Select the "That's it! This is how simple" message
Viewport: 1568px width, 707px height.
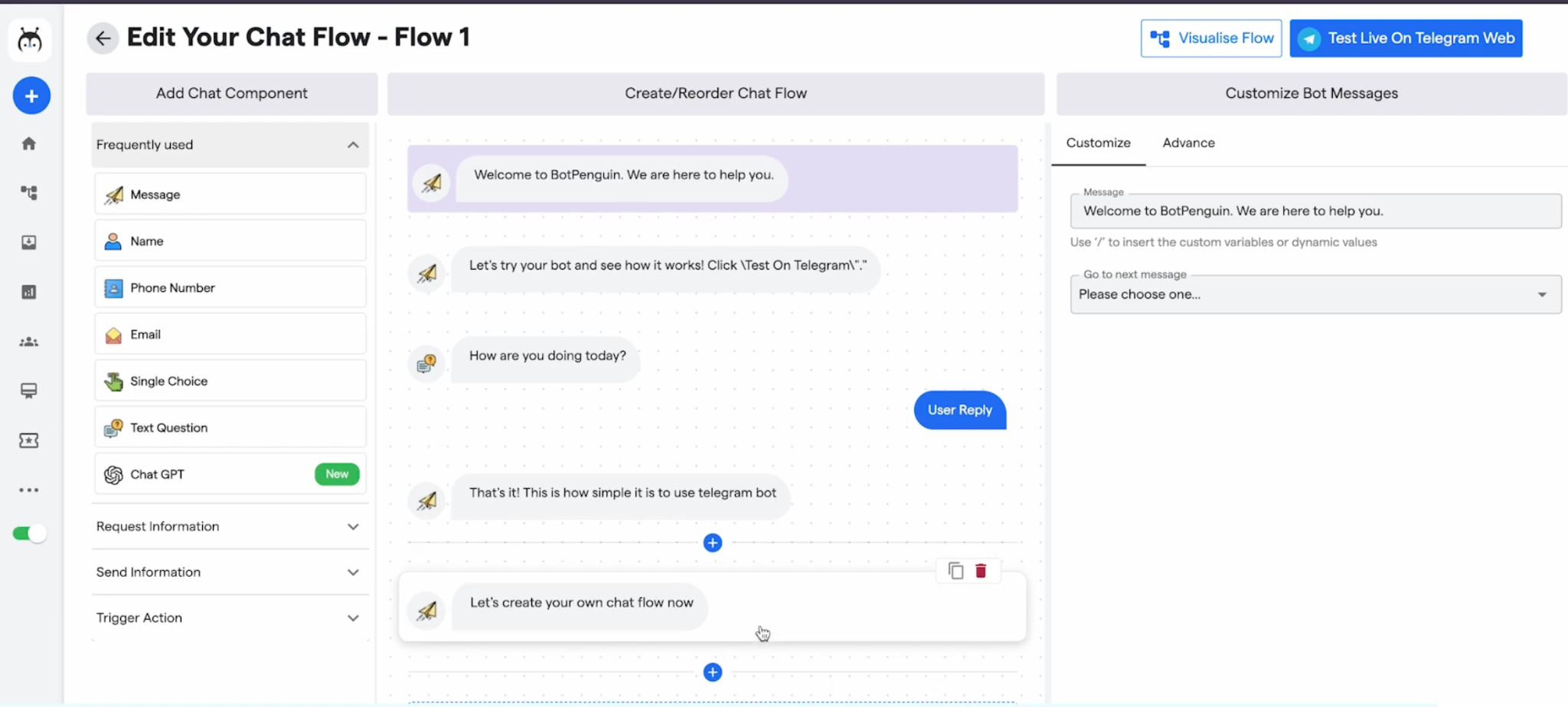click(622, 496)
